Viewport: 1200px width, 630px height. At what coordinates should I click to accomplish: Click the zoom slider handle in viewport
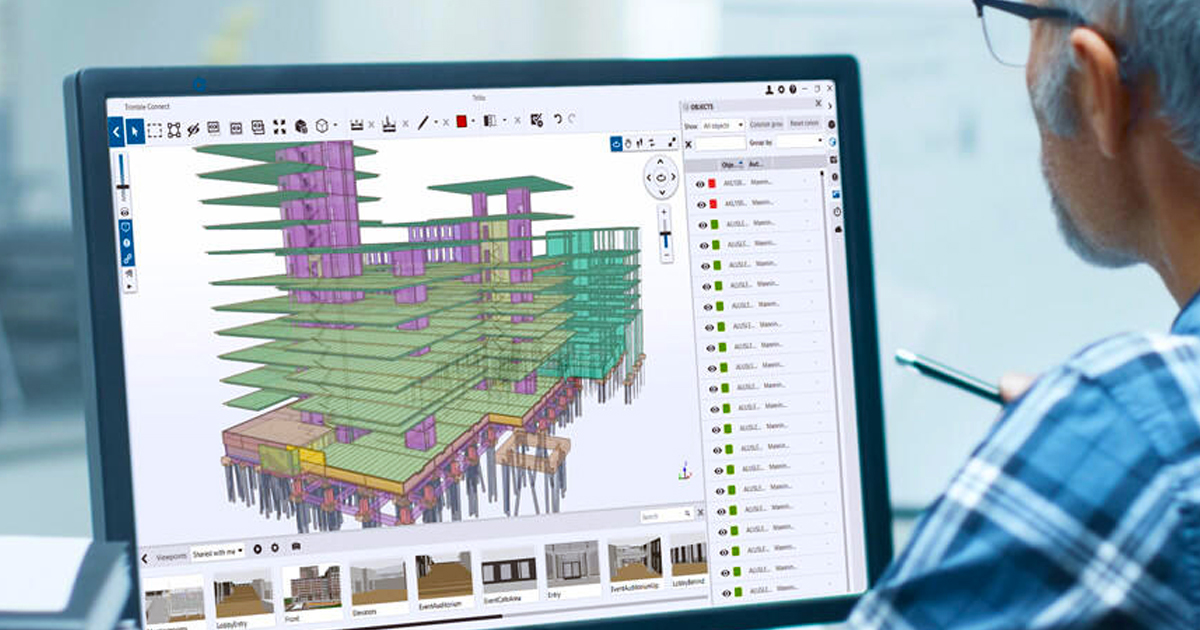665,234
